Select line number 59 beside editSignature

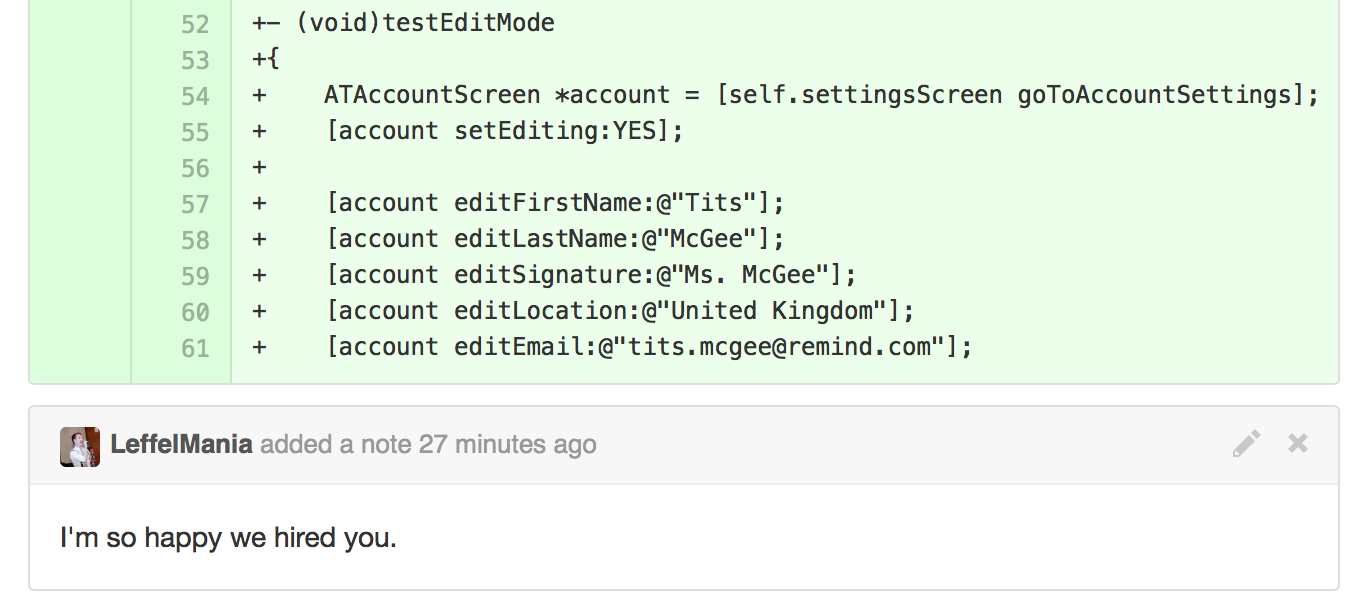tap(195, 276)
